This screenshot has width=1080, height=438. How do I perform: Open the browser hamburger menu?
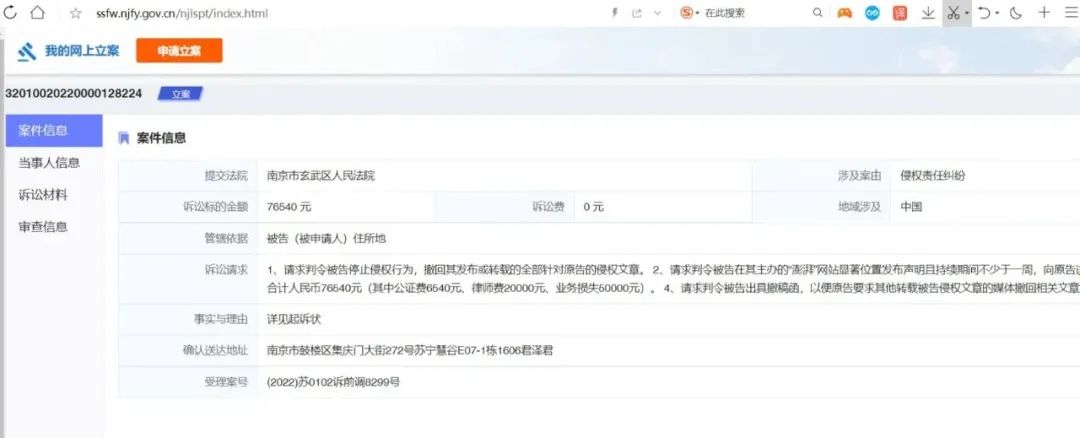pos(1071,13)
